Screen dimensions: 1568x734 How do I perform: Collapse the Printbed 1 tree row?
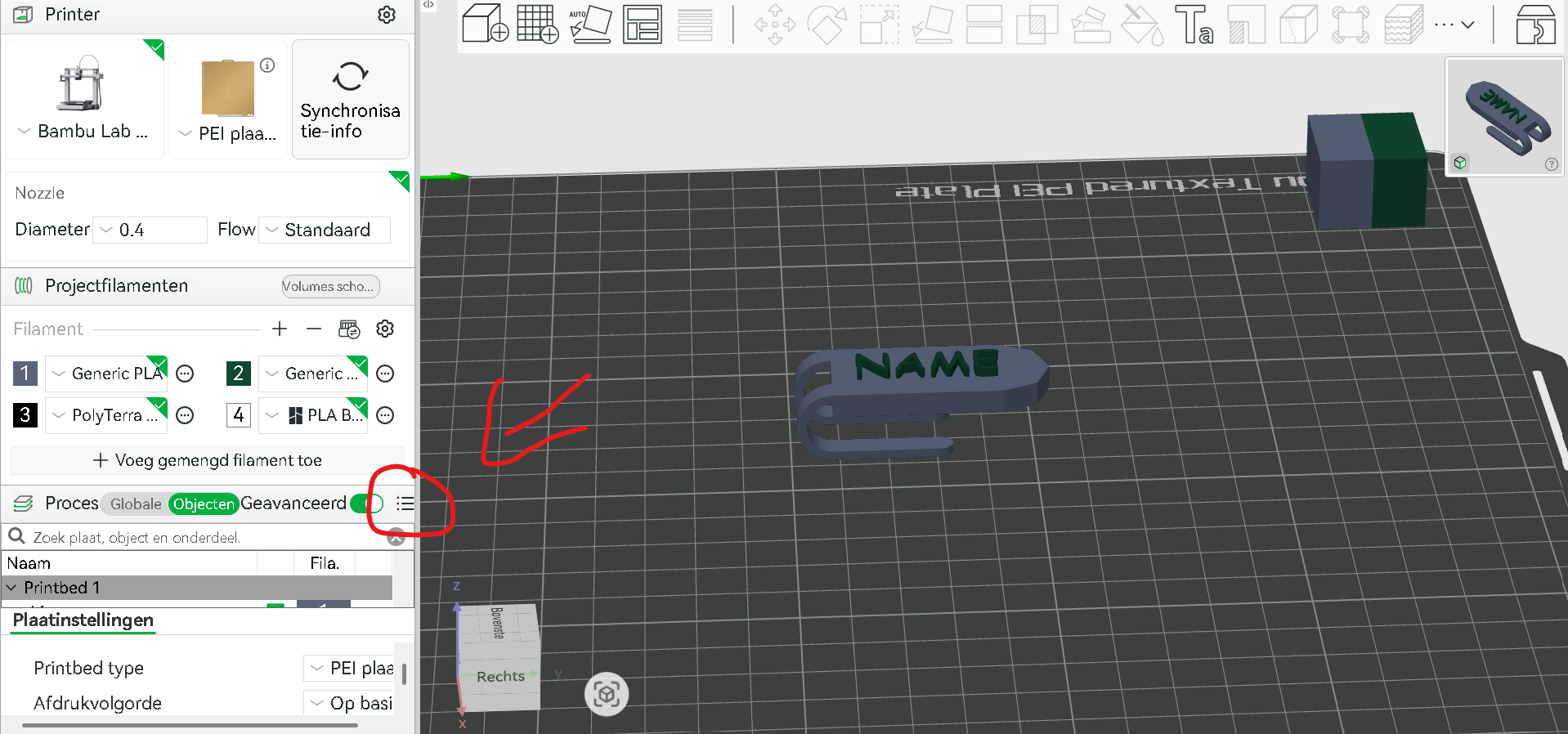click(11, 588)
